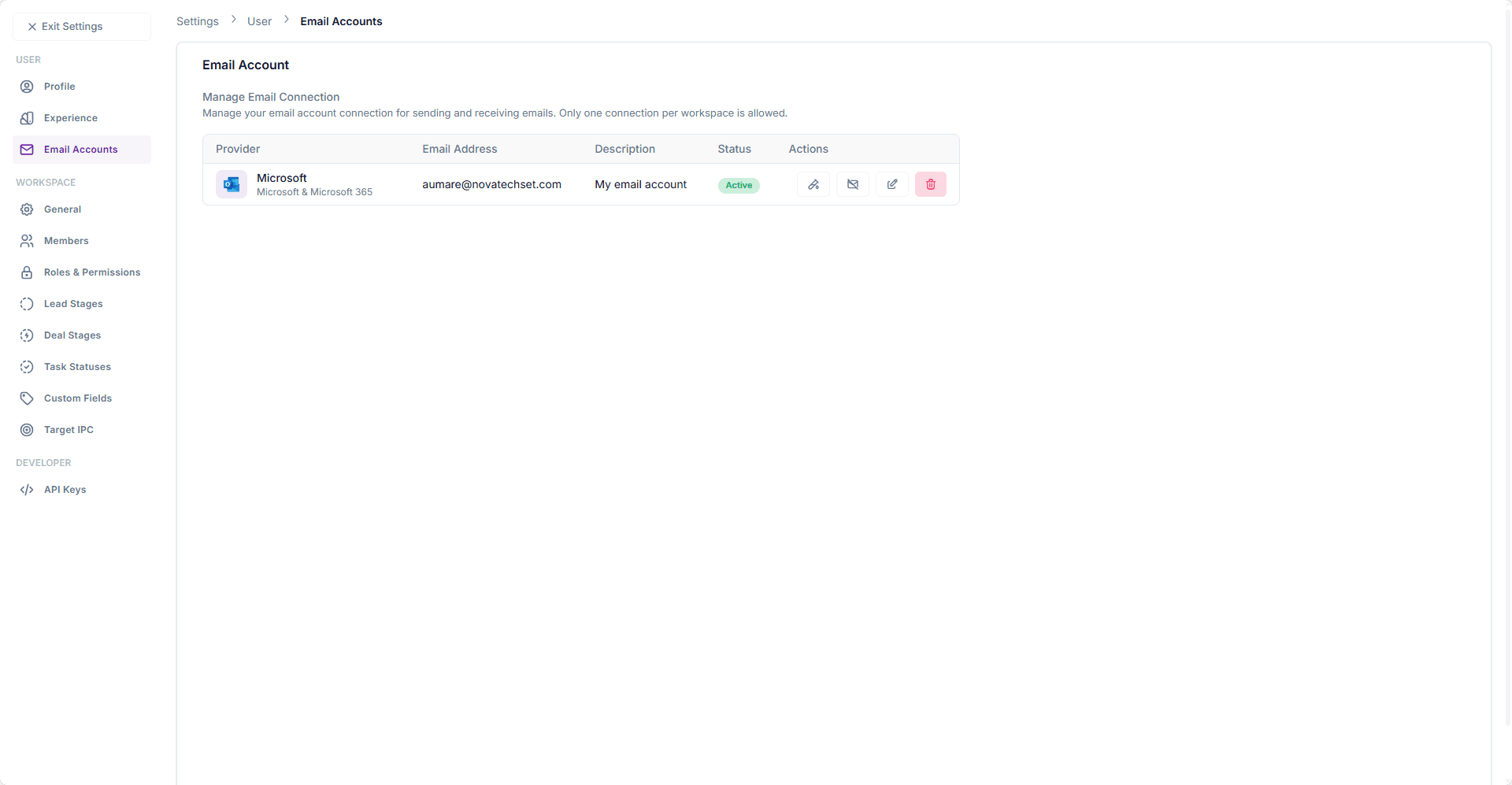The image size is (1512, 785).
Task: Click the Microsoft Outlook provider icon
Action: point(232,184)
